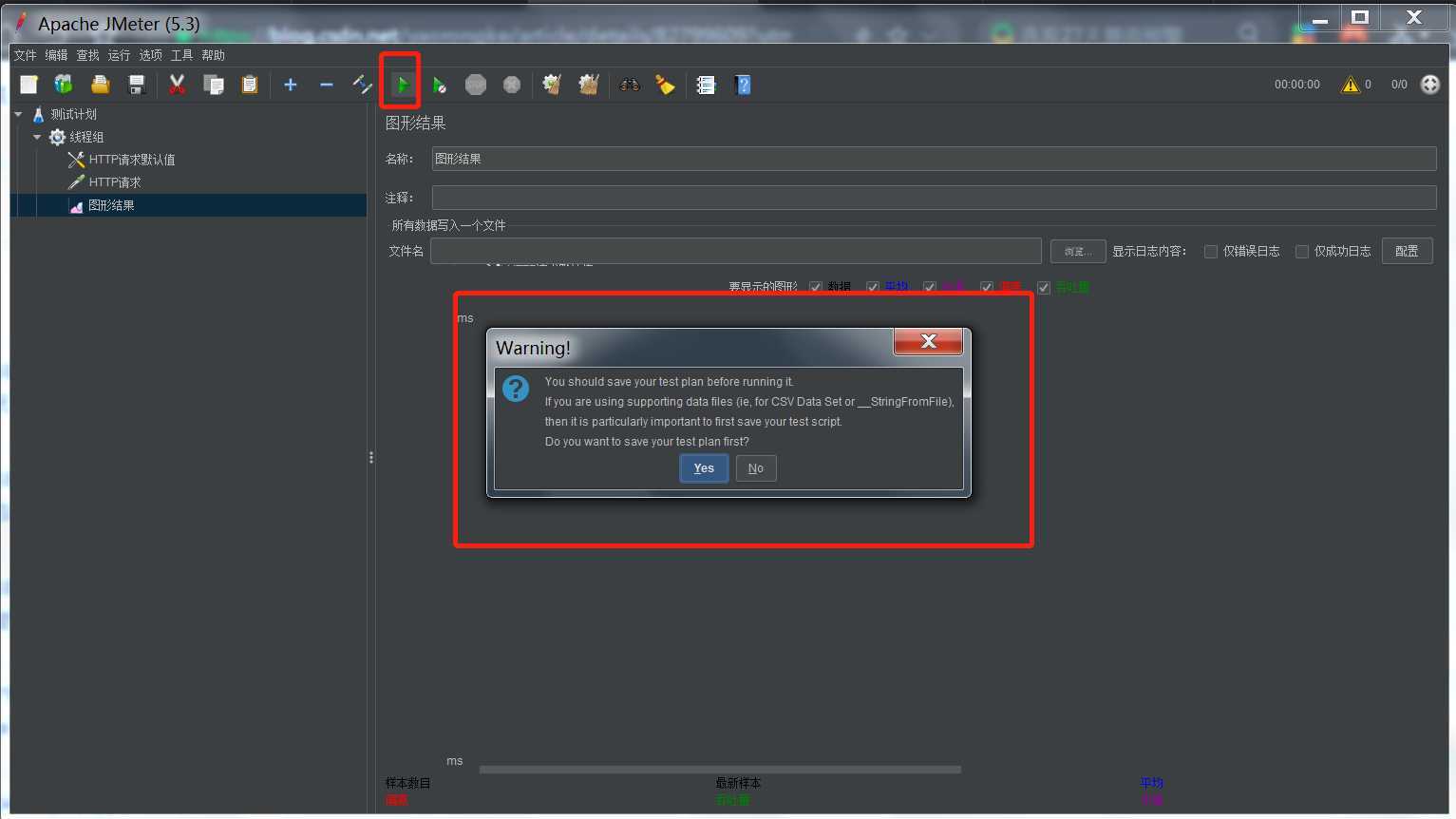Open the 文件 menu
The image size is (1456, 819).
tap(25, 55)
